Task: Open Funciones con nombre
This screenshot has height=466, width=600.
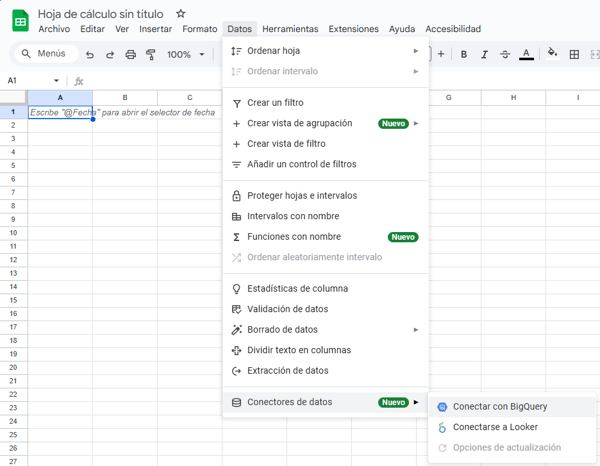Action: click(326, 237)
